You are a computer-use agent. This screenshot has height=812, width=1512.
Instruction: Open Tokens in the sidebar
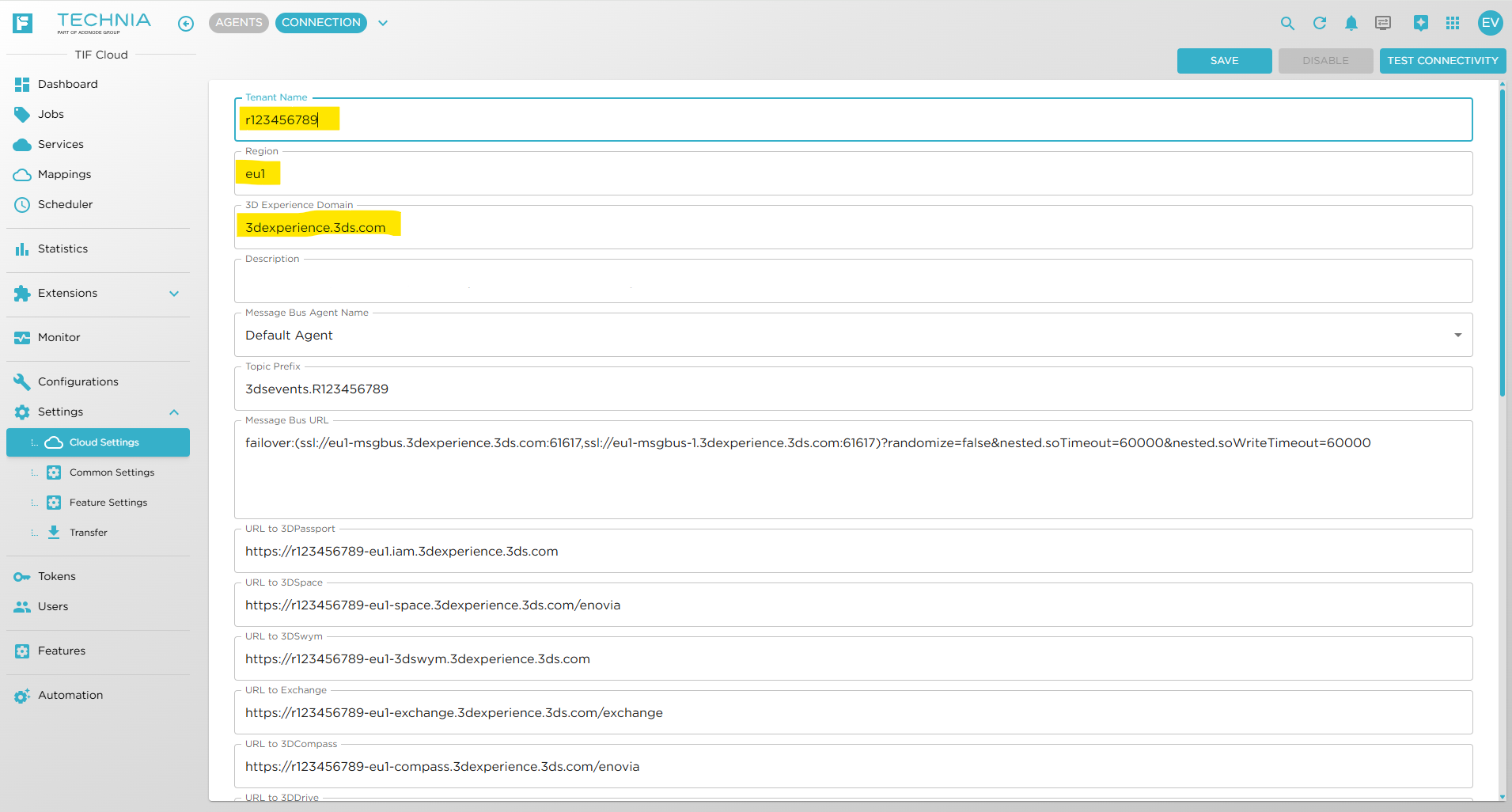[x=57, y=576]
